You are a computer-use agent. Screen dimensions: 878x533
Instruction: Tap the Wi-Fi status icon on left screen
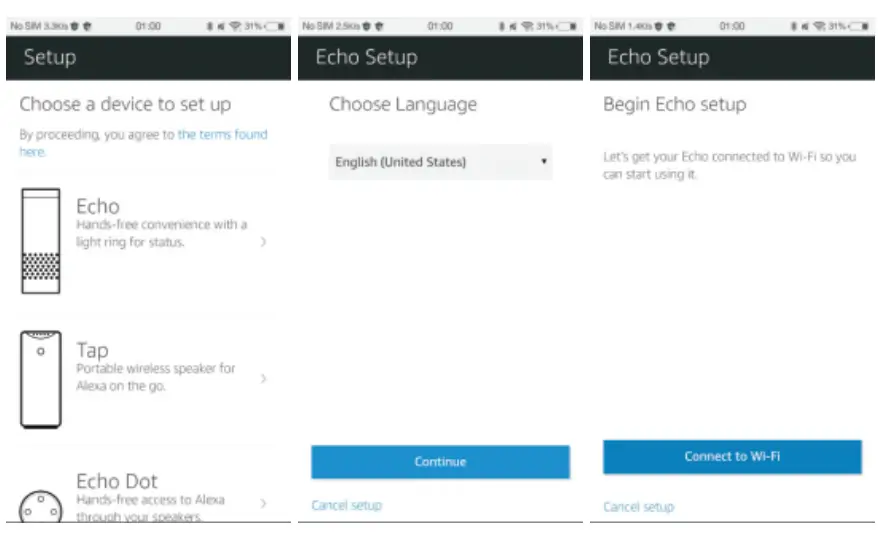(236, 26)
